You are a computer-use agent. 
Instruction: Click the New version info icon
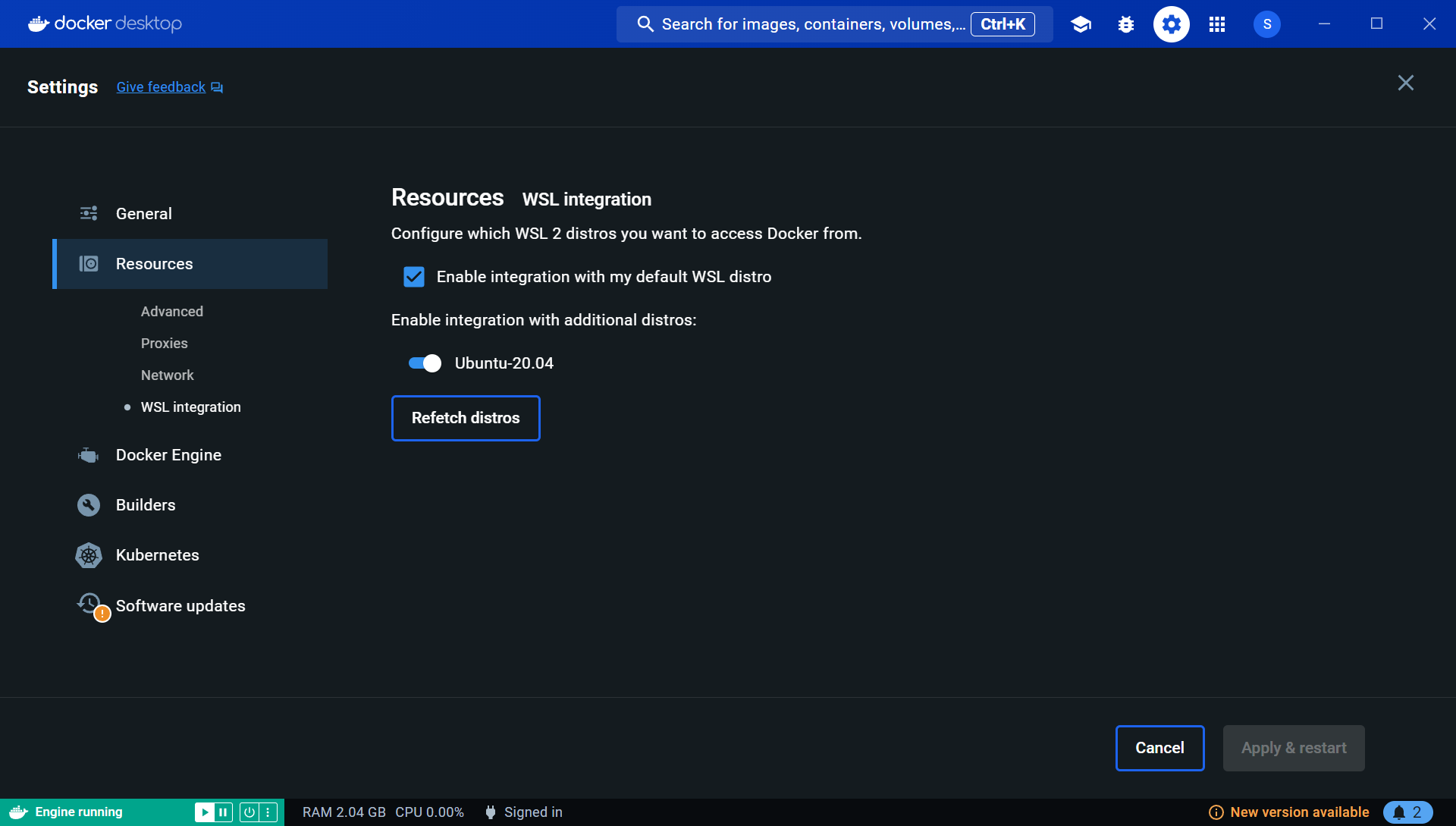1216,812
